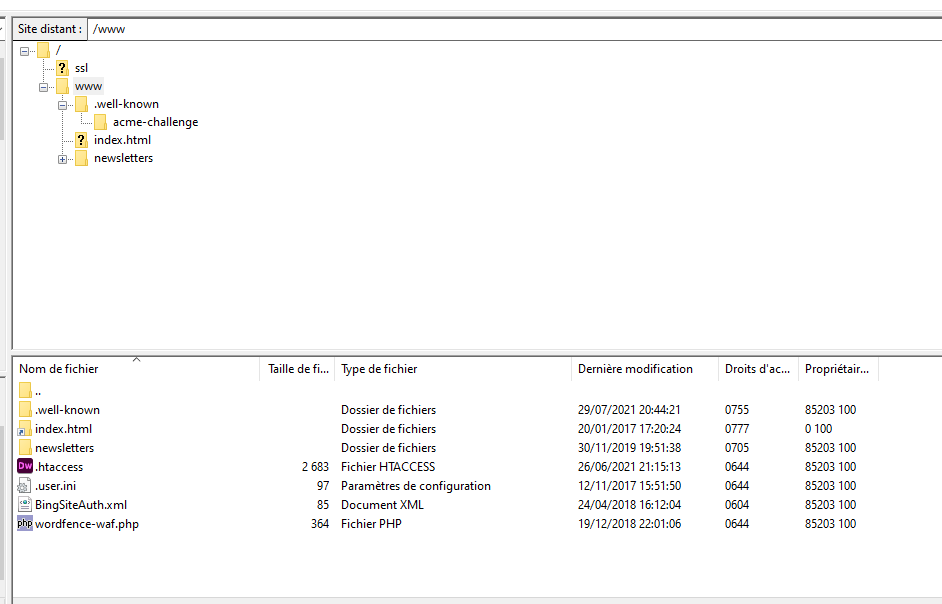
Task: Click the question-mark folder icon beside ssl
Action: pyautogui.click(x=62, y=68)
